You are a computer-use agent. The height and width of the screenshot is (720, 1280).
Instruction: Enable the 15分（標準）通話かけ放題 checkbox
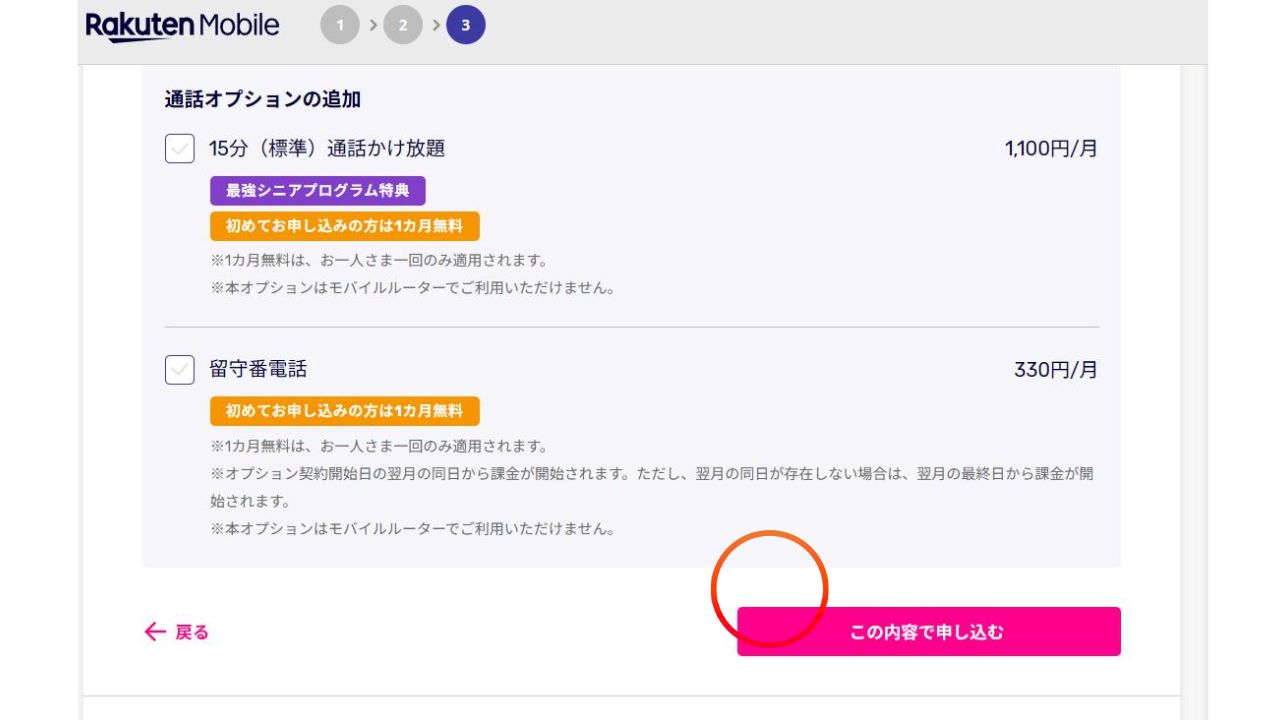click(180, 149)
